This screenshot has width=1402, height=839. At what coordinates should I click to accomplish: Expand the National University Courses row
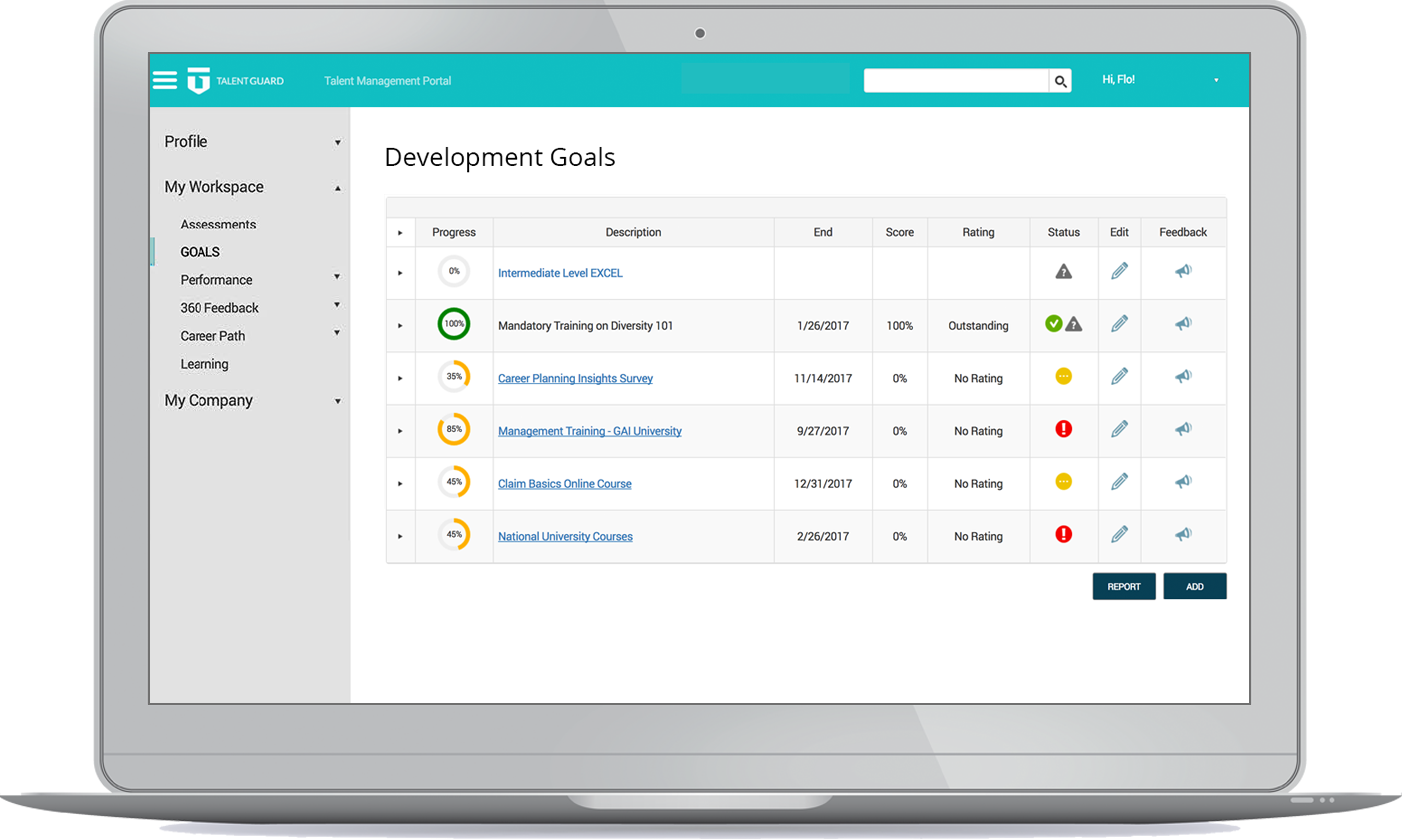point(400,537)
